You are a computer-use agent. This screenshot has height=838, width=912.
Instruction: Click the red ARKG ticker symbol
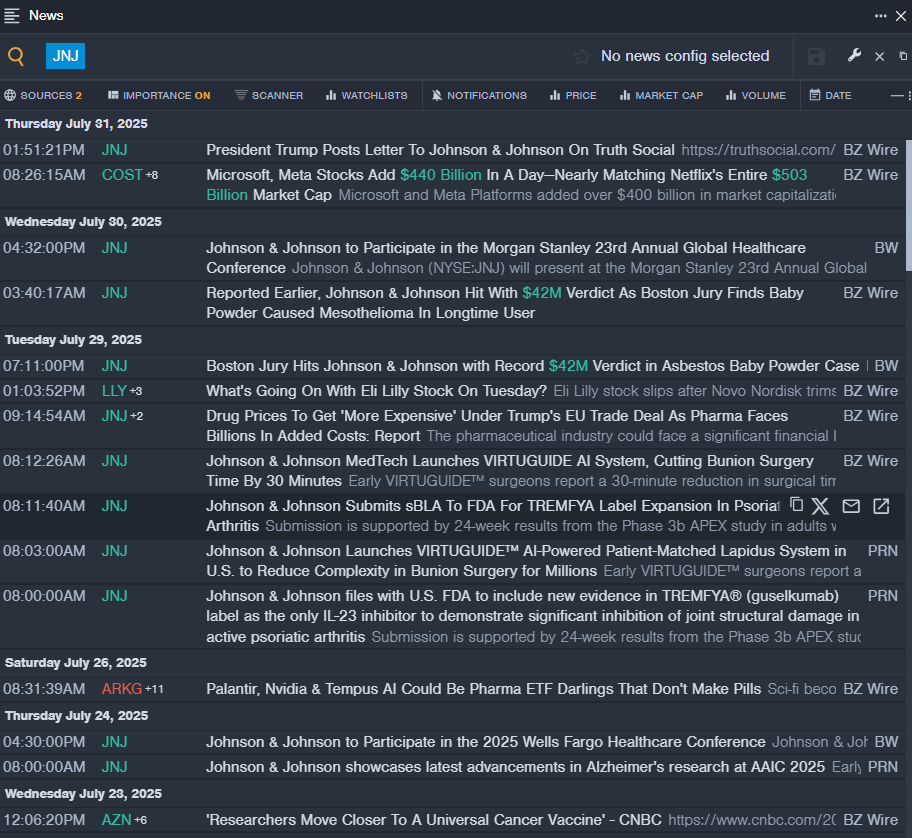coord(122,689)
